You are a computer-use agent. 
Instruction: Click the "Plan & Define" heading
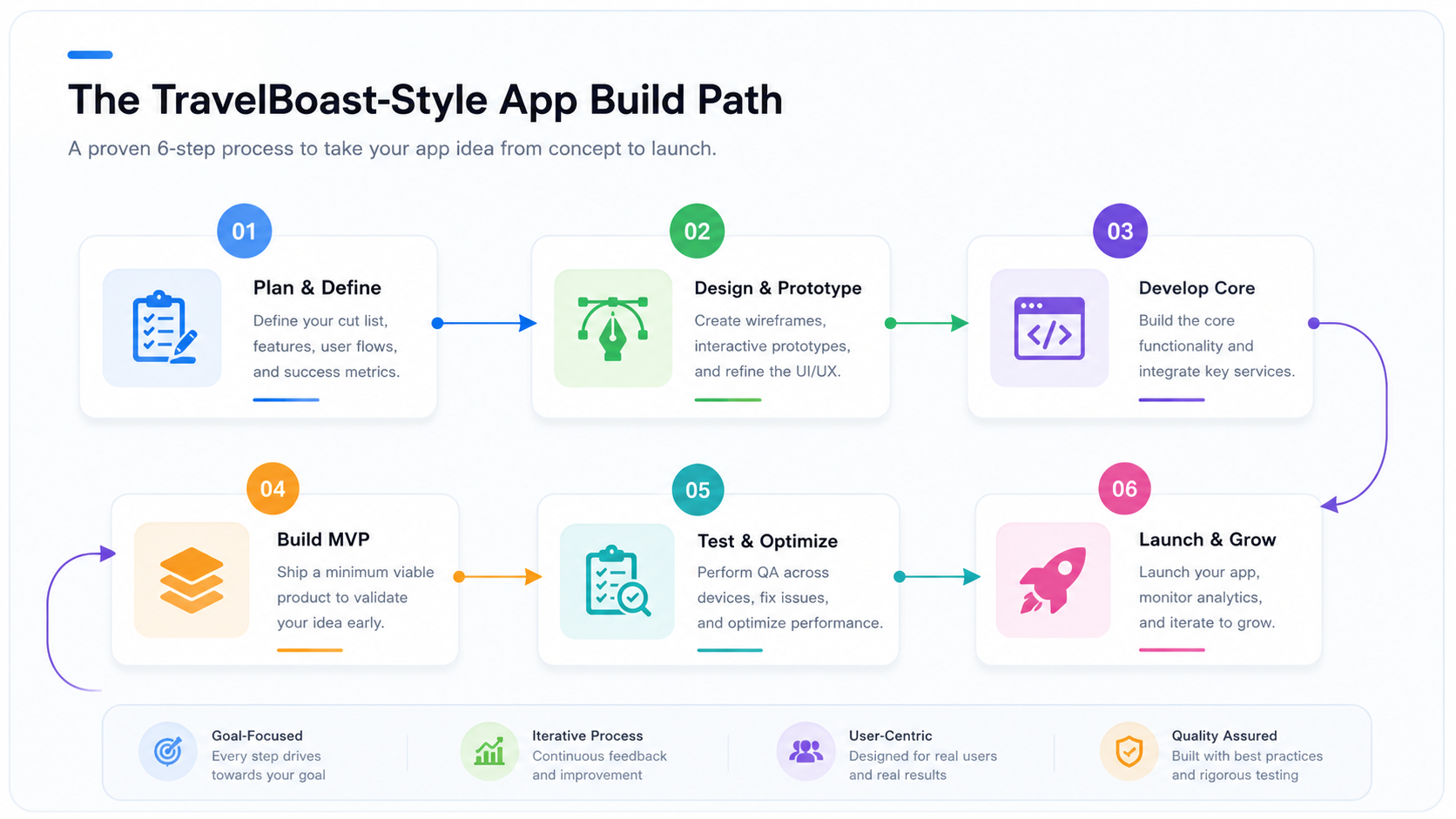[317, 288]
